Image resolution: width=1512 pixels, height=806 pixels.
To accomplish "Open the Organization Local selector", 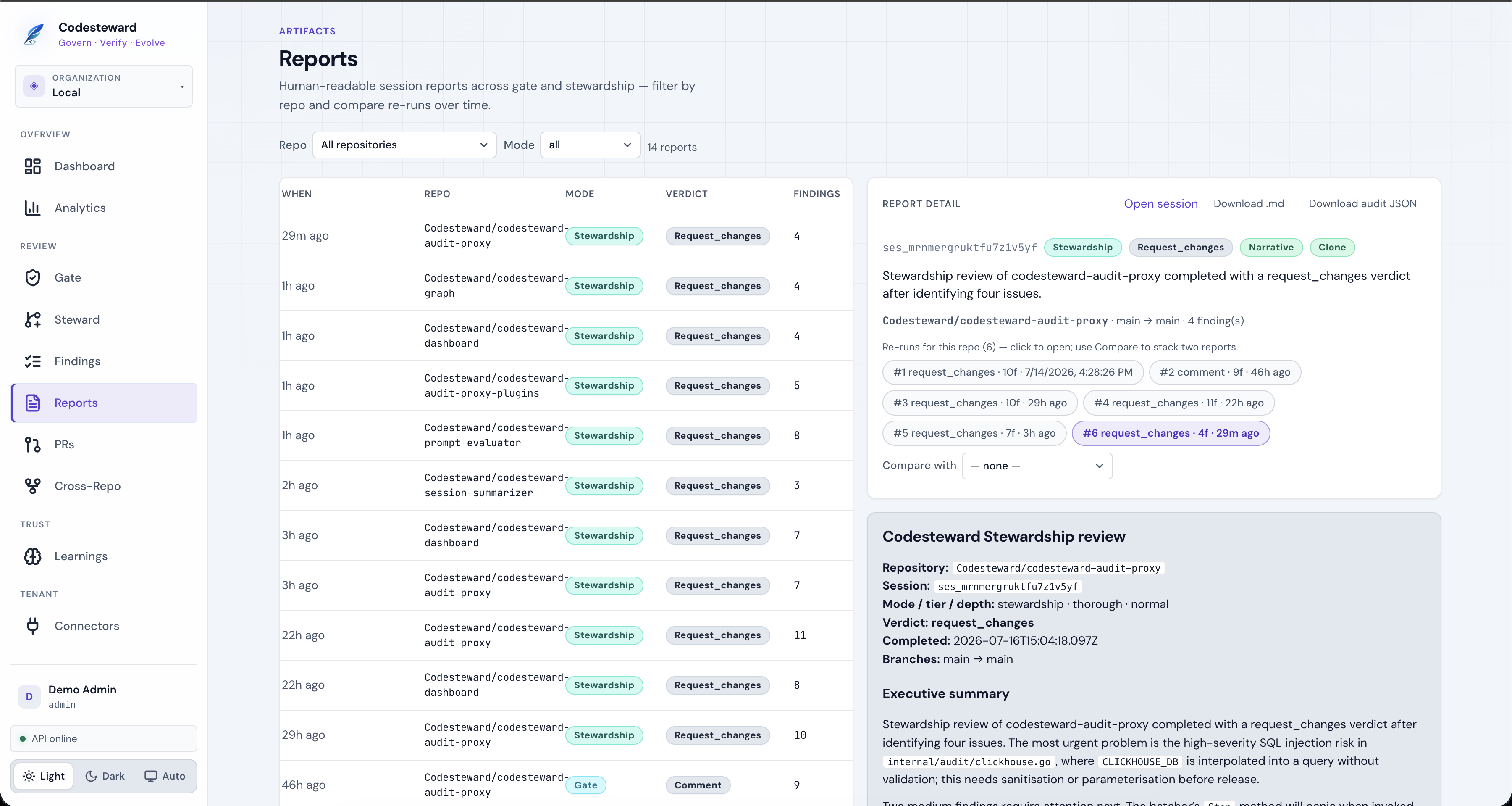I will click(x=104, y=86).
